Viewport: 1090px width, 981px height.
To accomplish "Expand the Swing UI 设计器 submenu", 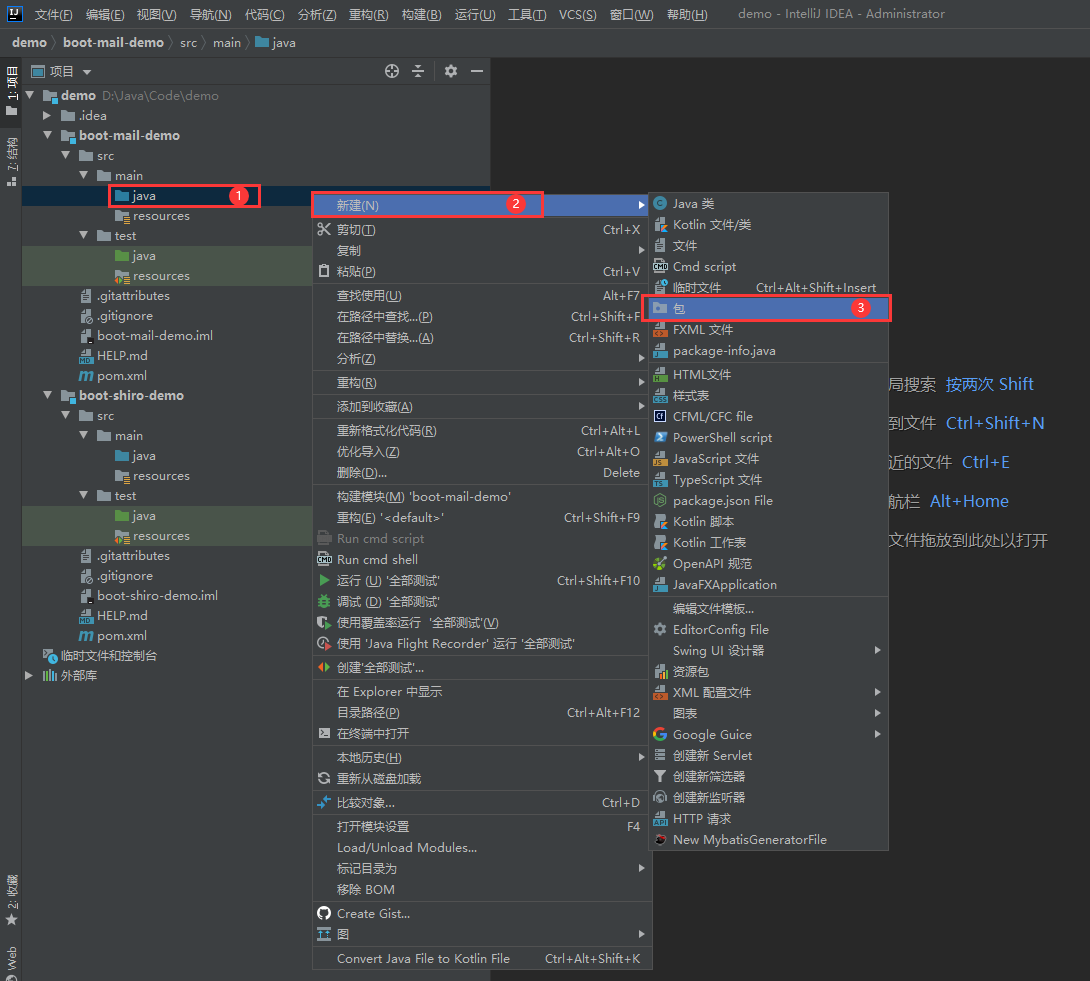I will pos(877,650).
